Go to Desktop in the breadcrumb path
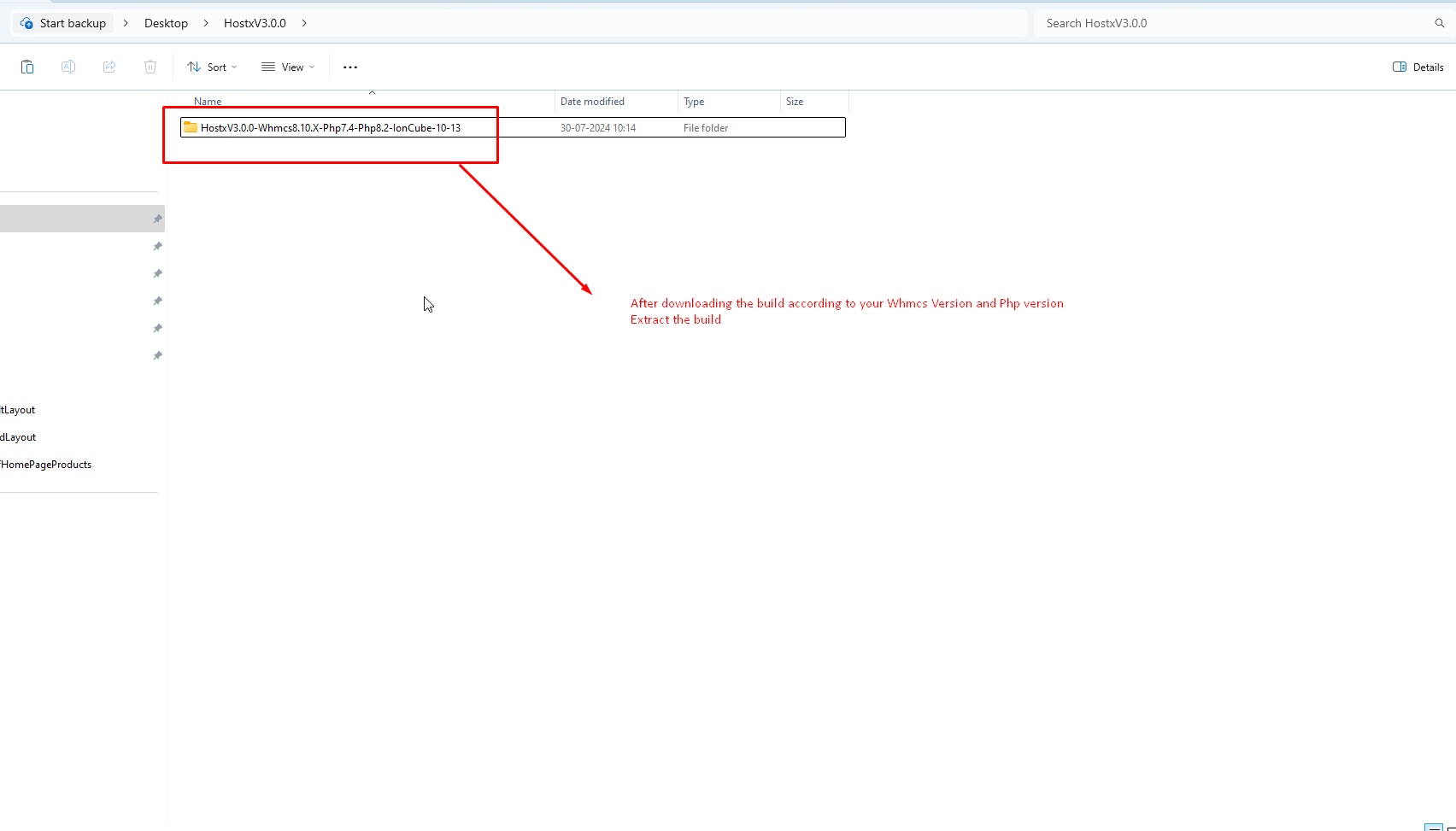 166,23
